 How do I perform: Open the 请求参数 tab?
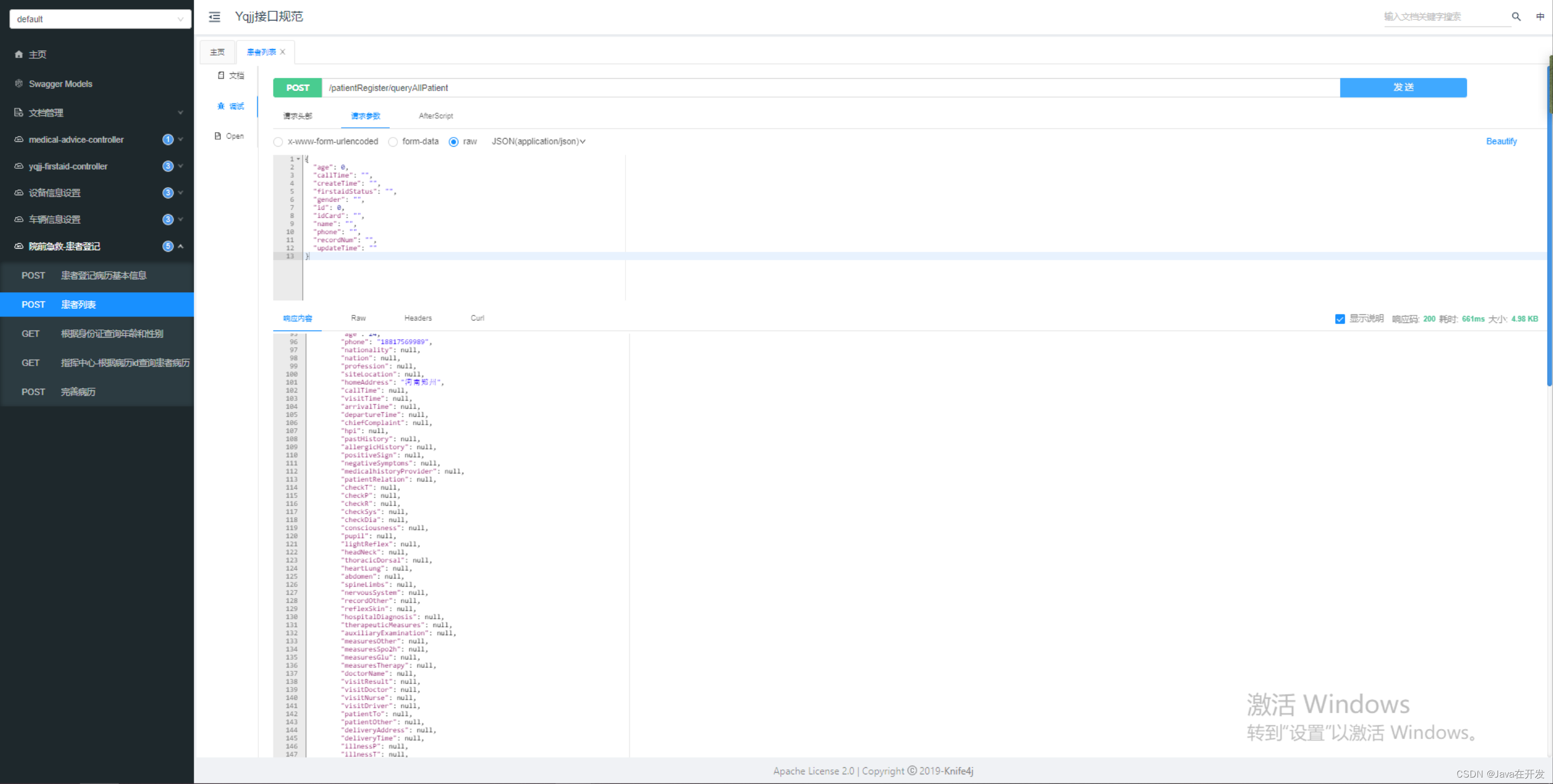pos(366,116)
